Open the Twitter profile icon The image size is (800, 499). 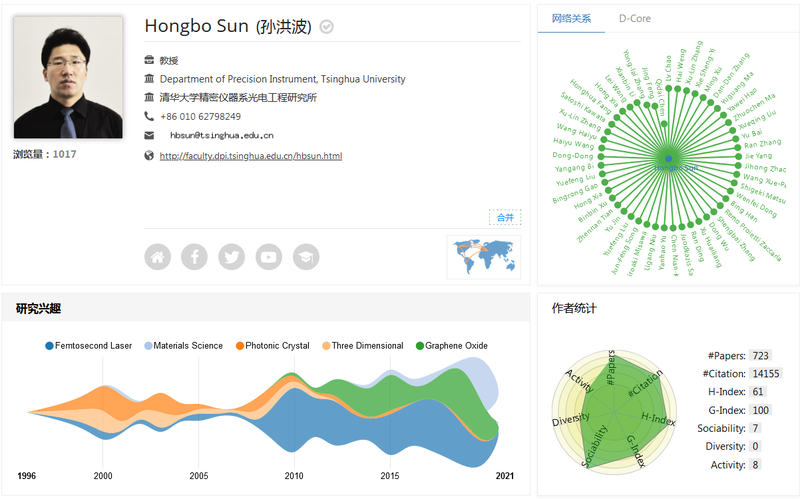point(231,257)
